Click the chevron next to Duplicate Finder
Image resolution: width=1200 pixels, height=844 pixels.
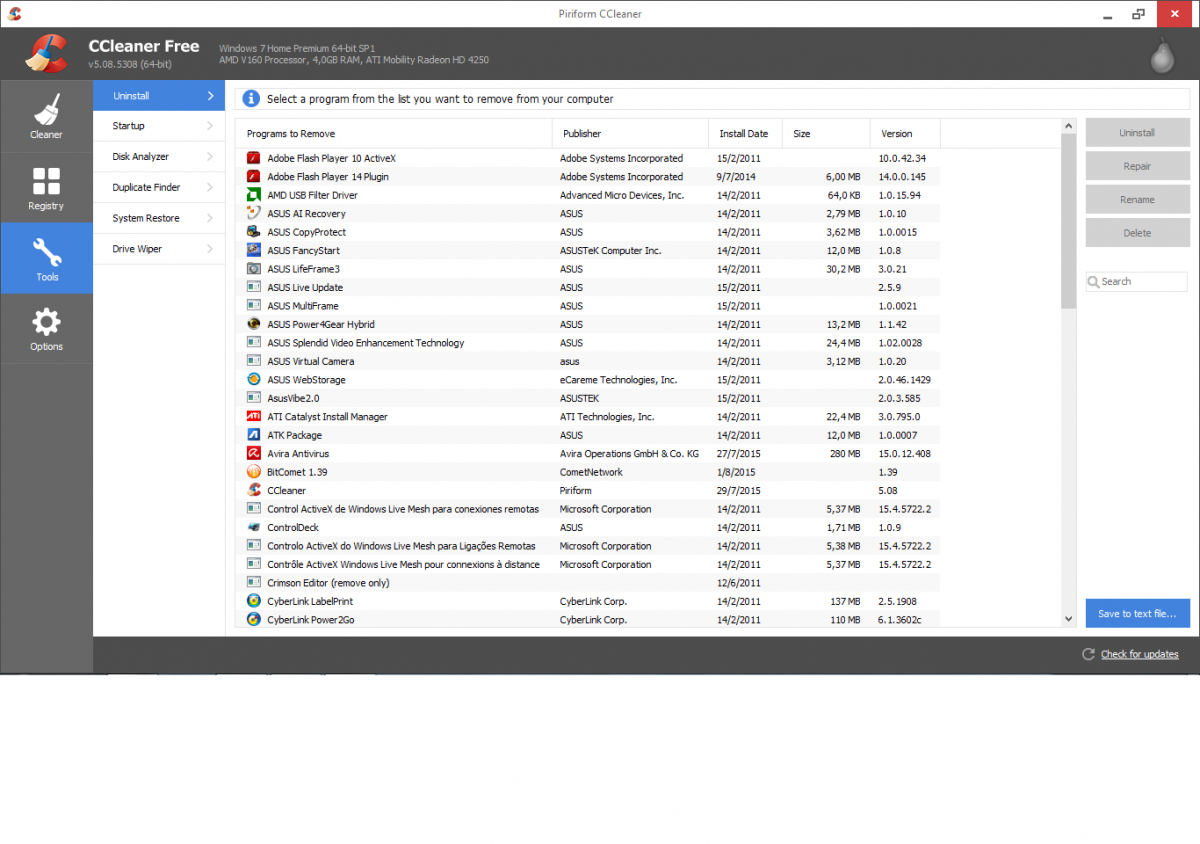click(210, 187)
